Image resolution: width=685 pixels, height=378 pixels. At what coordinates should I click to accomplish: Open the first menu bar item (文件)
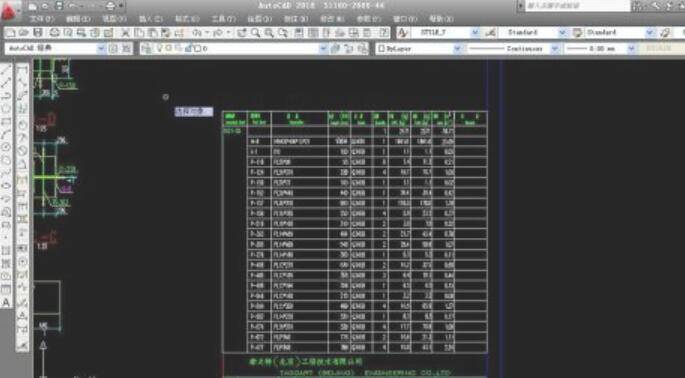coord(42,19)
